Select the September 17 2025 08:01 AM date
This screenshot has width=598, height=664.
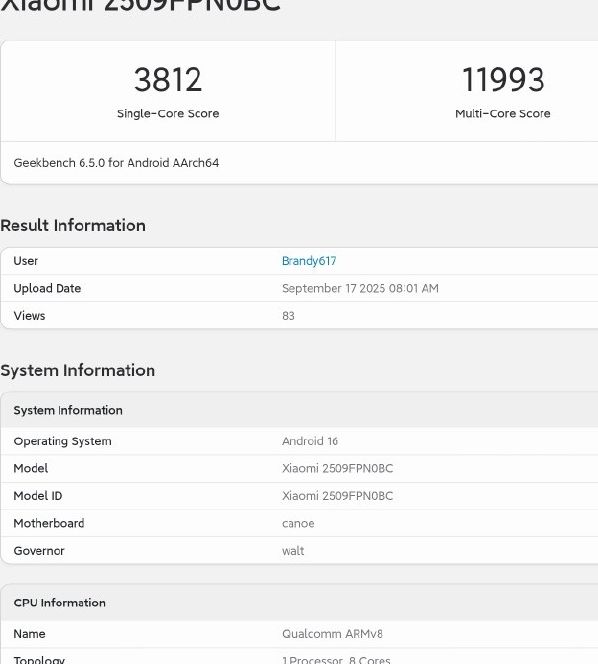tap(360, 288)
